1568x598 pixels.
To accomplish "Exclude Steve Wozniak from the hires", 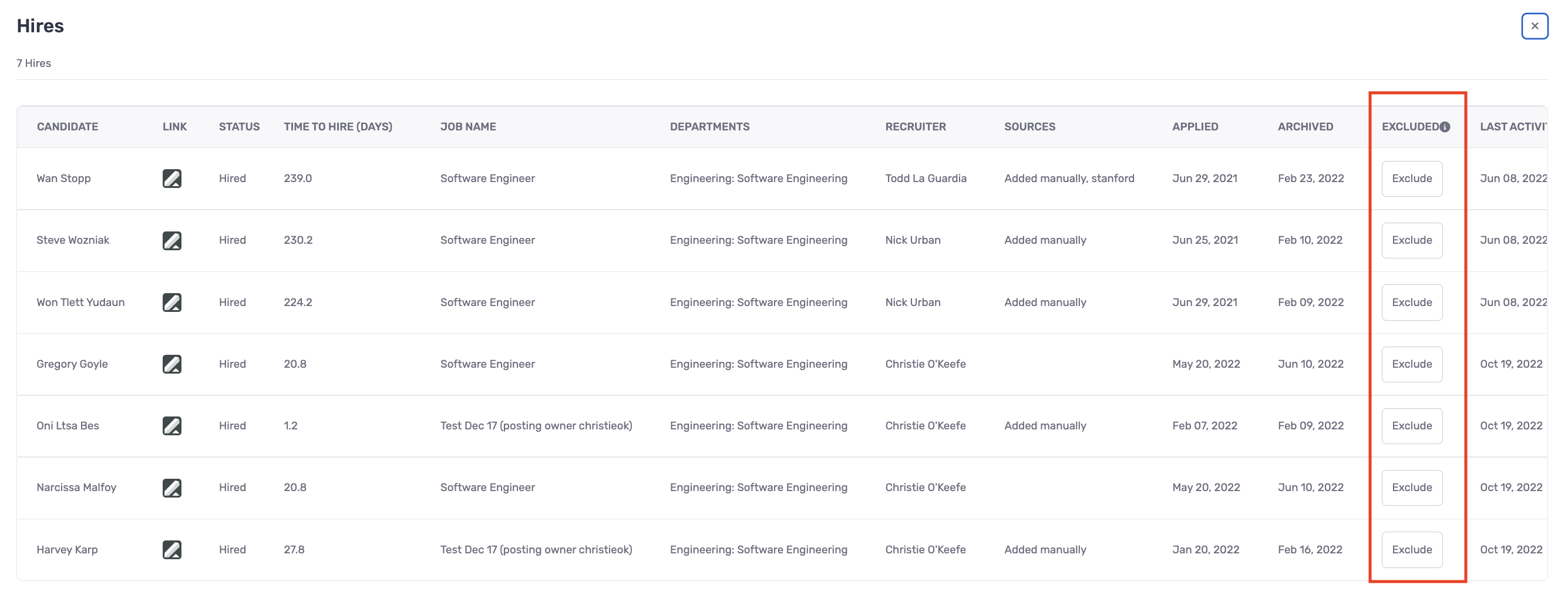I will click(x=1411, y=240).
